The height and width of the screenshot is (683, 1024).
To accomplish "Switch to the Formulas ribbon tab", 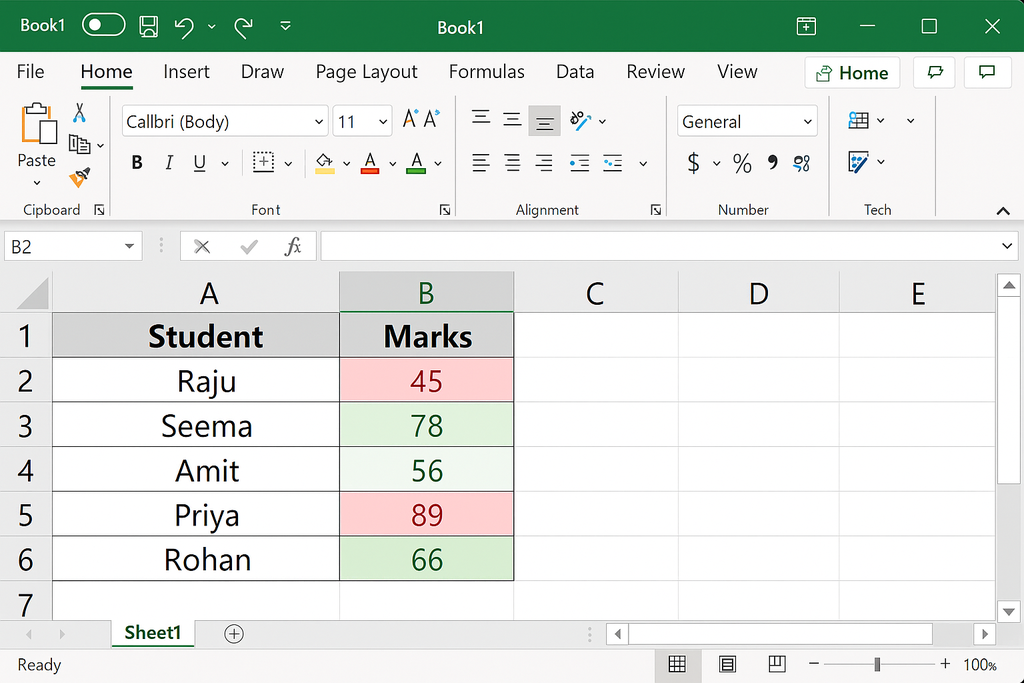I will 487,71.
